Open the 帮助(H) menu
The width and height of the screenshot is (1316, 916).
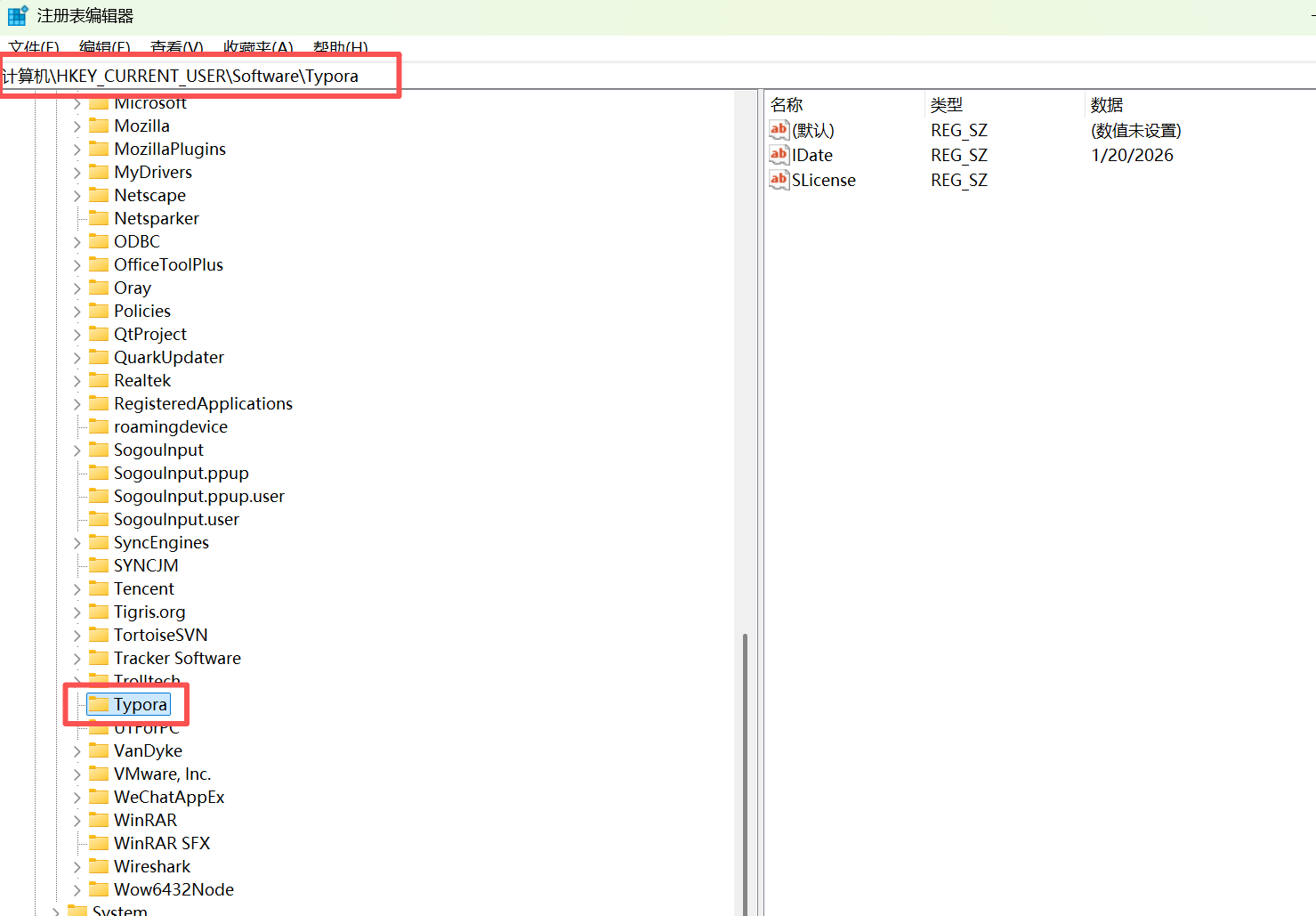coord(340,48)
